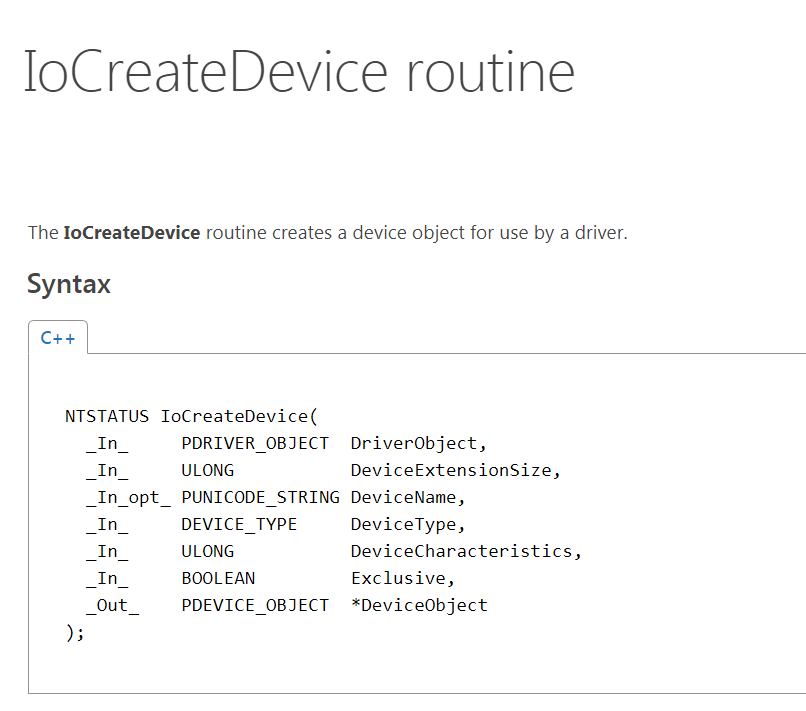This screenshot has height=711, width=806.
Task: Click the BOOLEAN type in code
Action: pyautogui.click(x=218, y=578)
